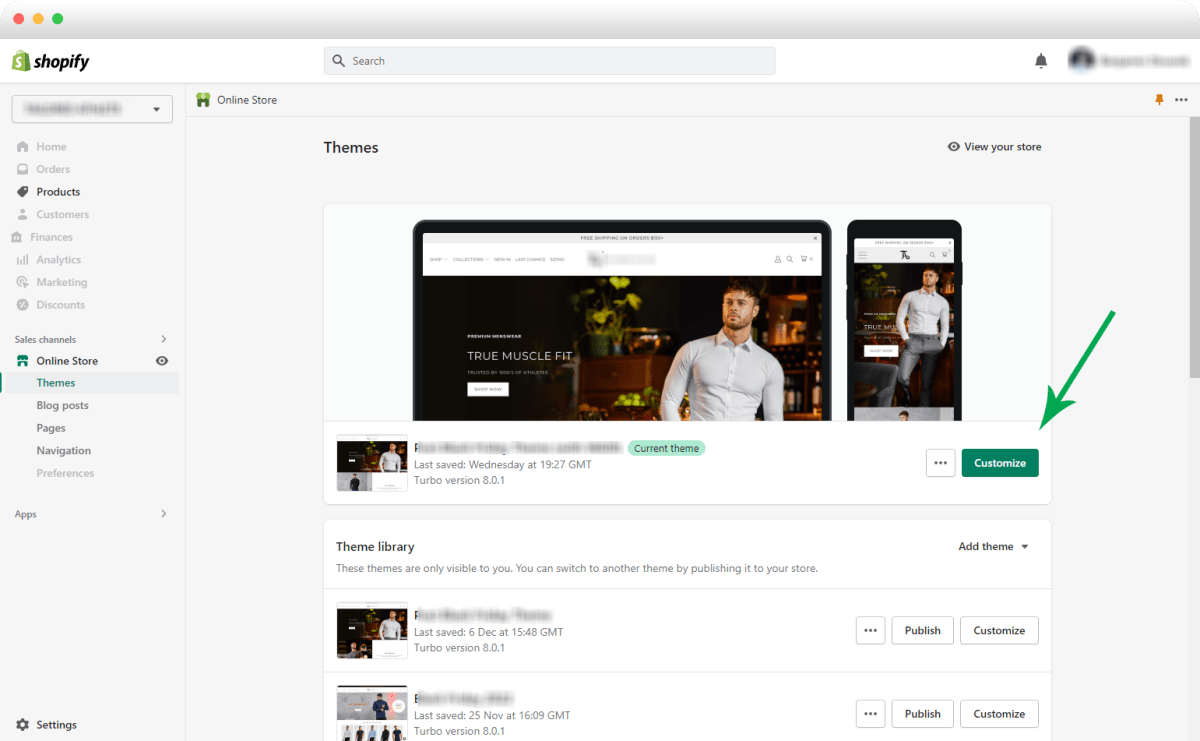This screenshot has height=741, width=1200.
Task: Open the notifications bell
Action: (x=1040, y=60)
